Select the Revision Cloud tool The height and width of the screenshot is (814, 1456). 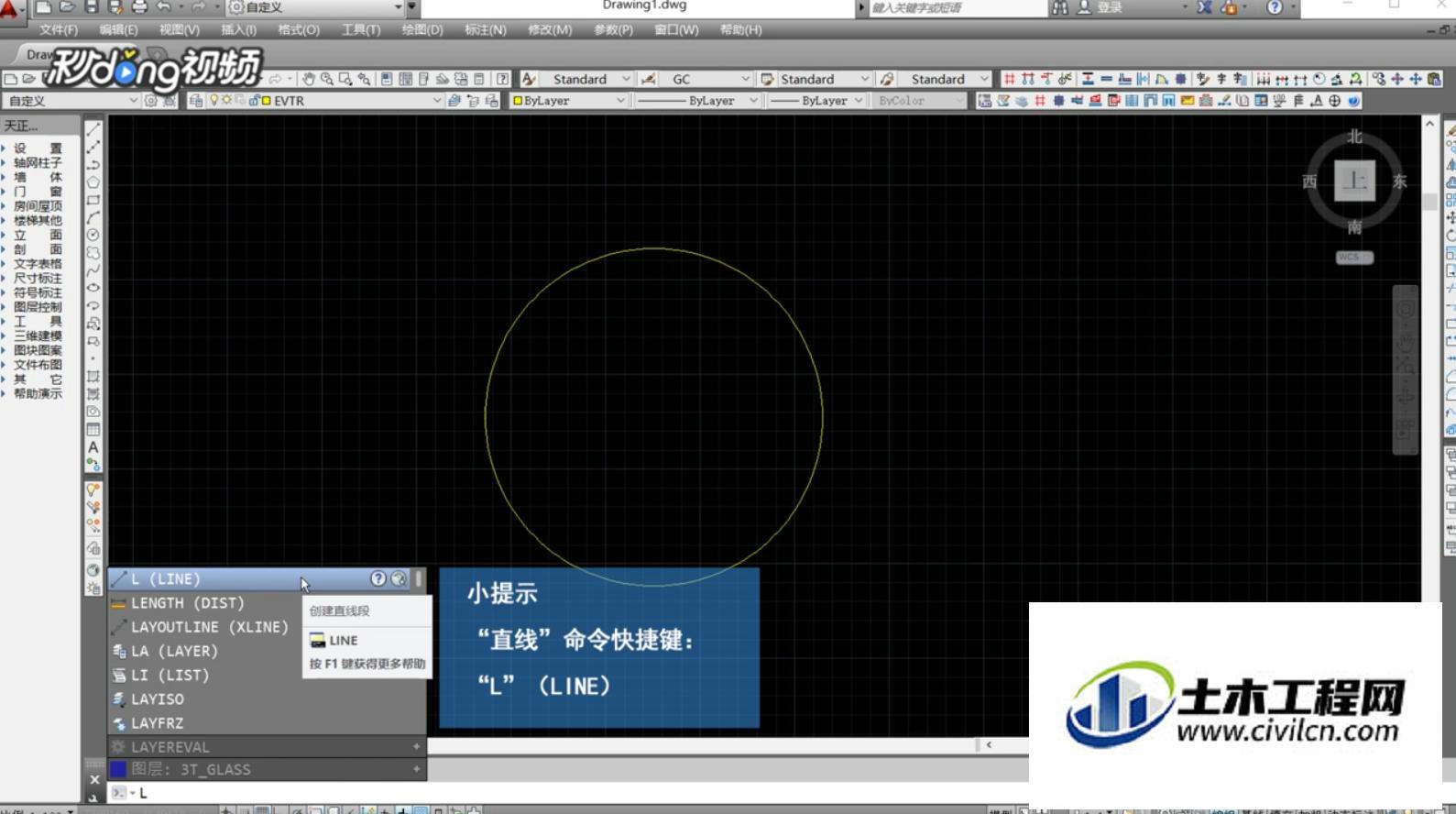click(93, 252)
